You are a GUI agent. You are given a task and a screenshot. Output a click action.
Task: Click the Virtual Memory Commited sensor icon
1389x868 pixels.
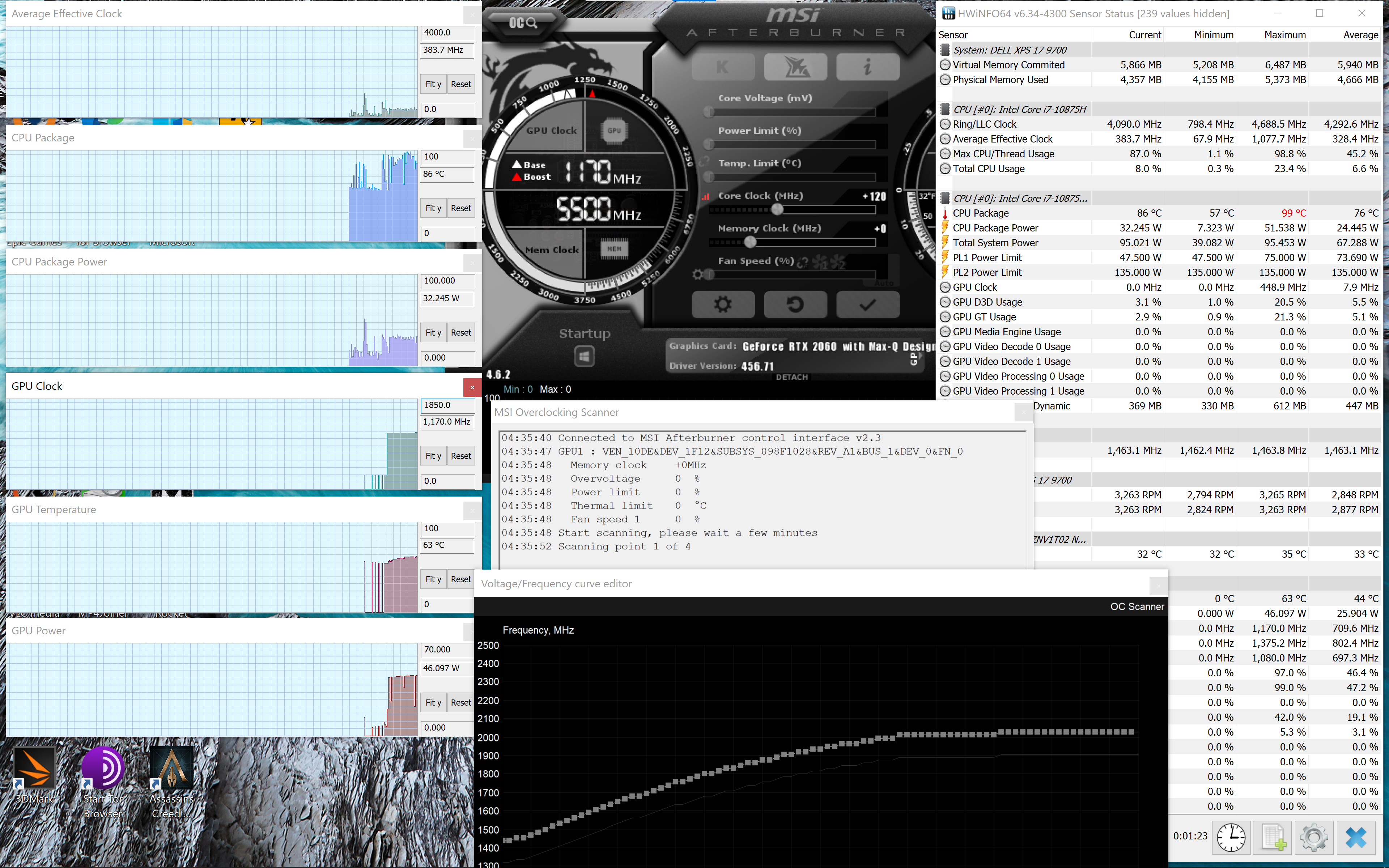(945, 65)
